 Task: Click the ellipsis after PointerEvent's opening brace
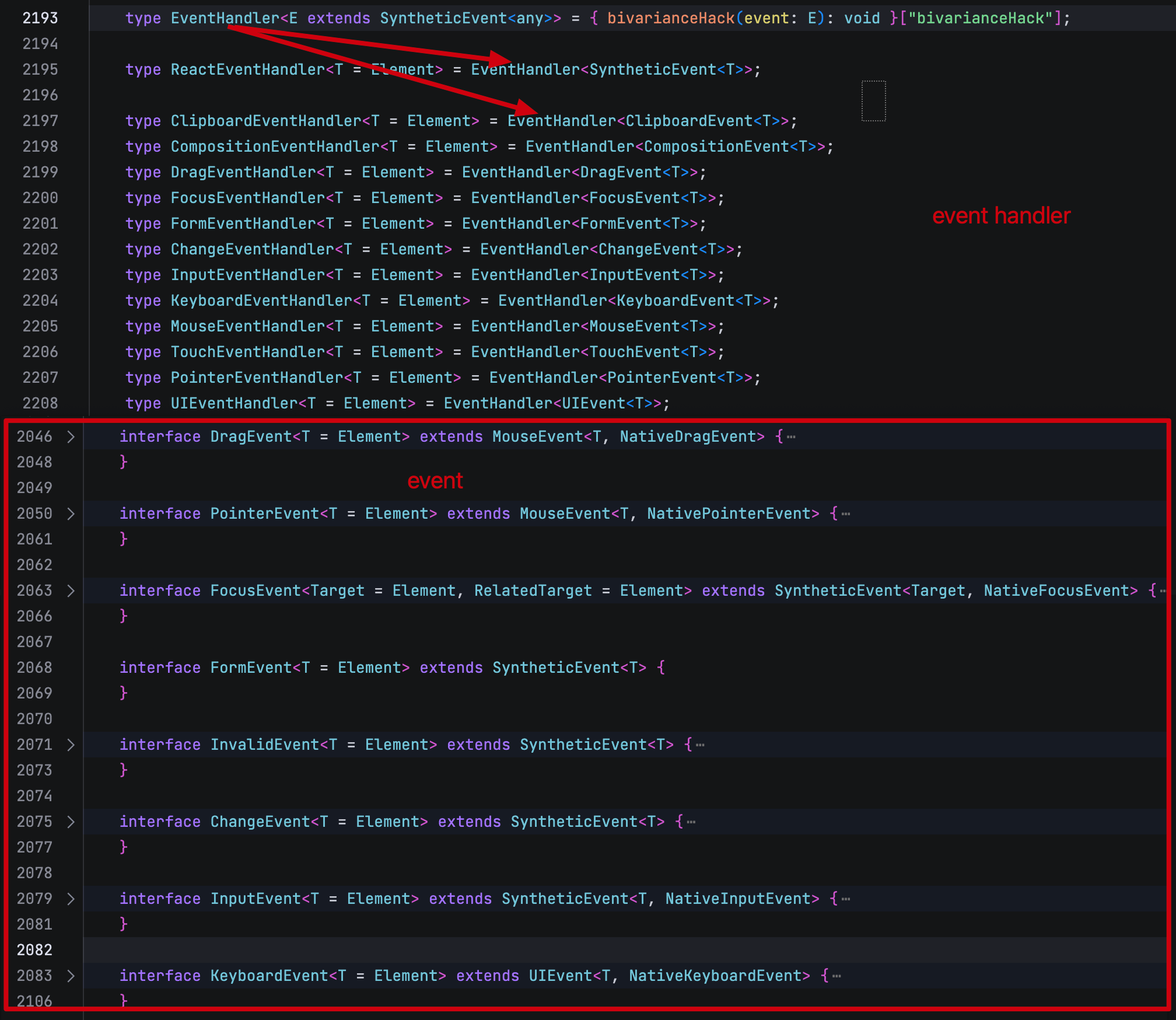pyautogui.click(x=846, y=514)
